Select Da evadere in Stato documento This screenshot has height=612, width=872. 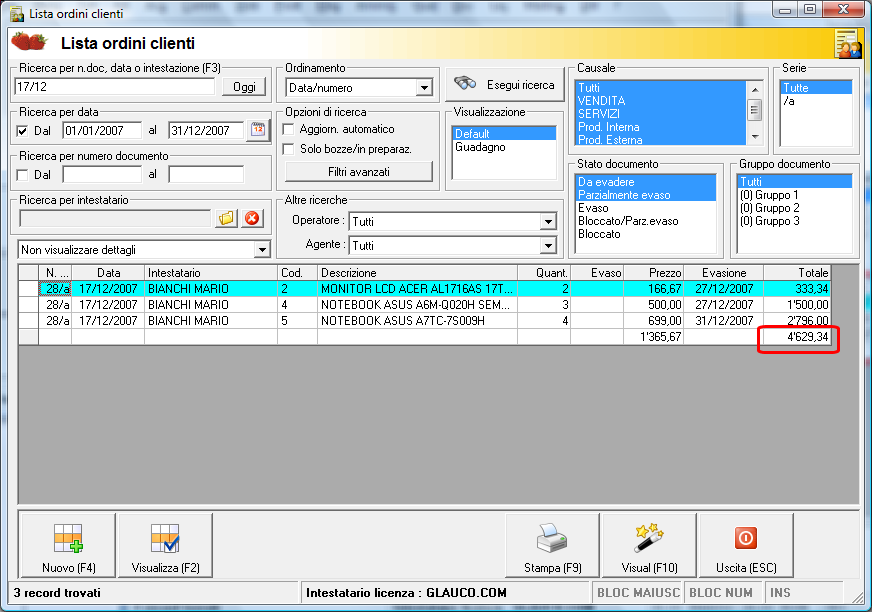pos(646,181)
